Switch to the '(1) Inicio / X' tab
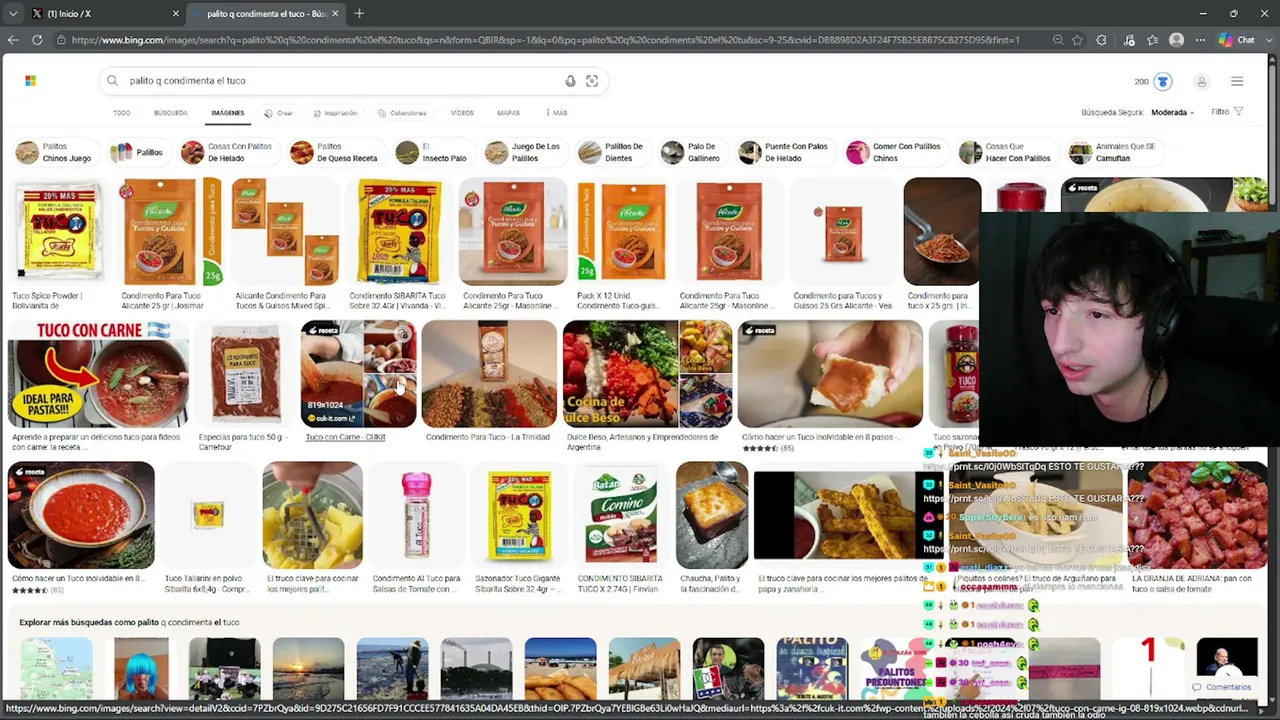This screenshot has height=720, width=1280. 100,14
